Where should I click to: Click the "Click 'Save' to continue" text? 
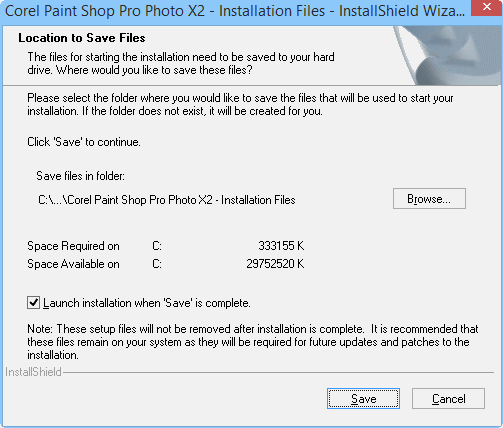tap(84, 142)
